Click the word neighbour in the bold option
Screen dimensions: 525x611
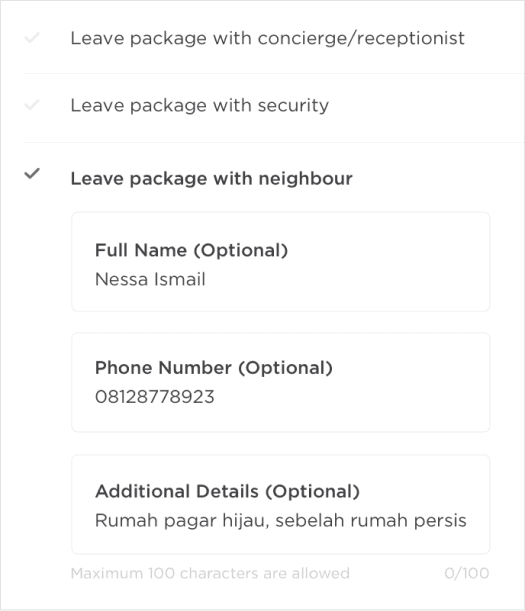(x=306, y=178)
